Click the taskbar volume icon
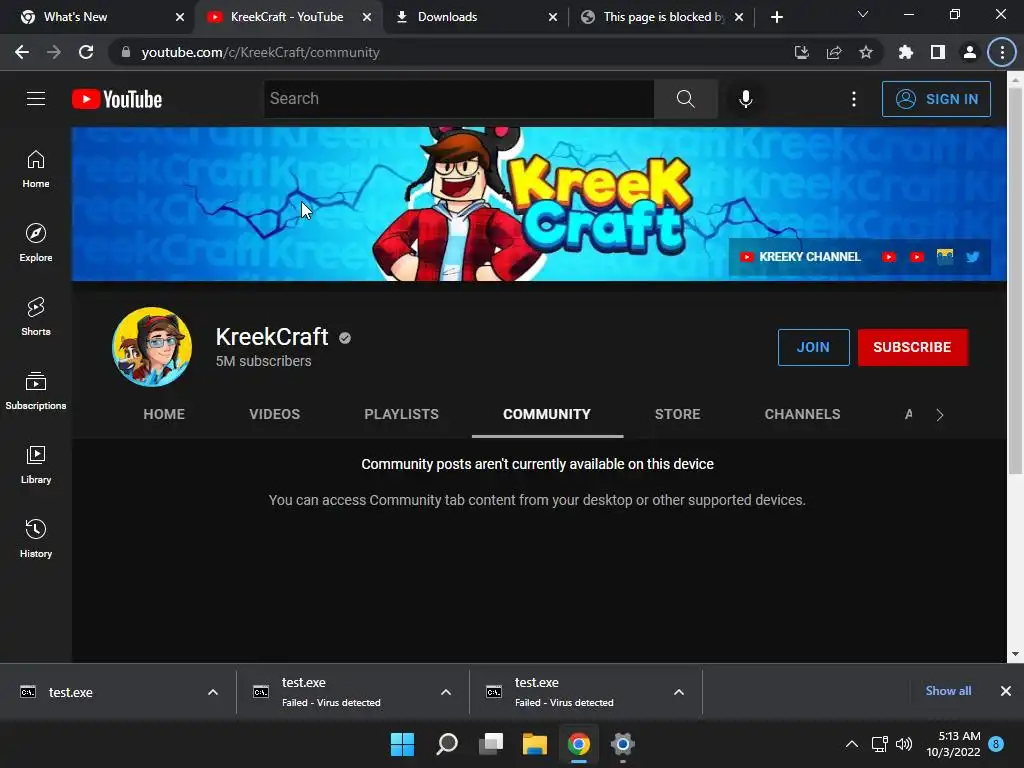Screen dimensions: 1024x768 point(904,744)
